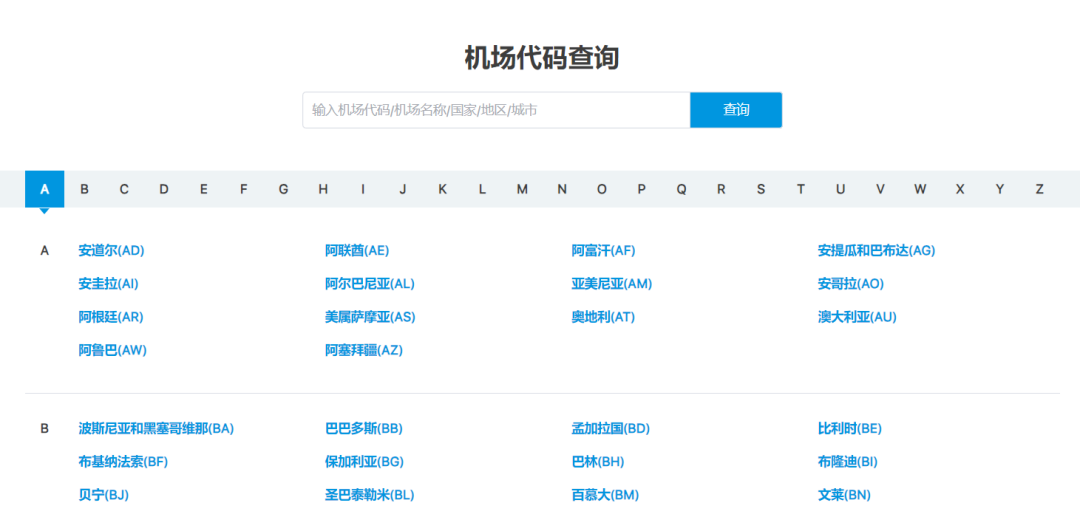Open 波斯尼亚和黑塞哥维那(BA) link
1080x517 pixels.
[x=156, y=429]
